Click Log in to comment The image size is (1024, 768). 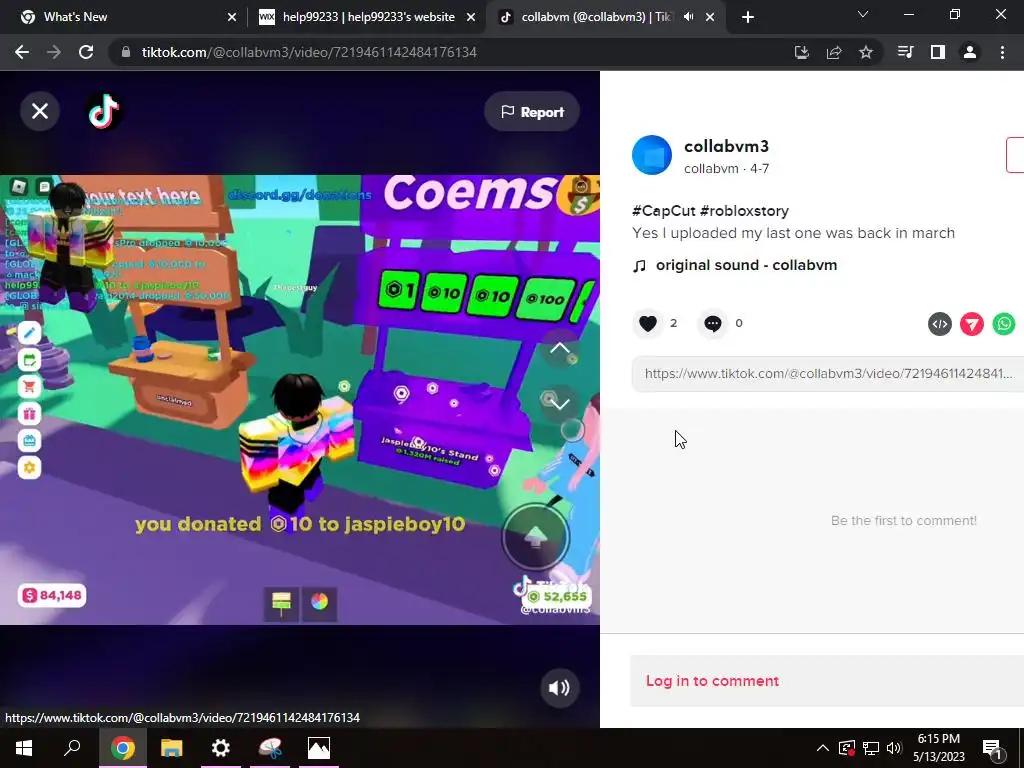click(x=712, y=680)
